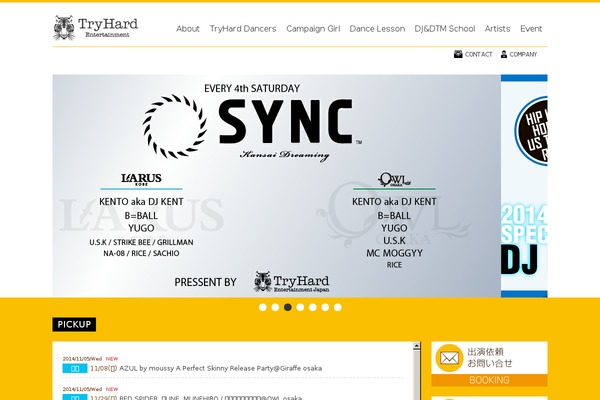
Task: Click the TryHard Entertainment tiger logo
Action: pyautogui.click(x=95, y=28)
